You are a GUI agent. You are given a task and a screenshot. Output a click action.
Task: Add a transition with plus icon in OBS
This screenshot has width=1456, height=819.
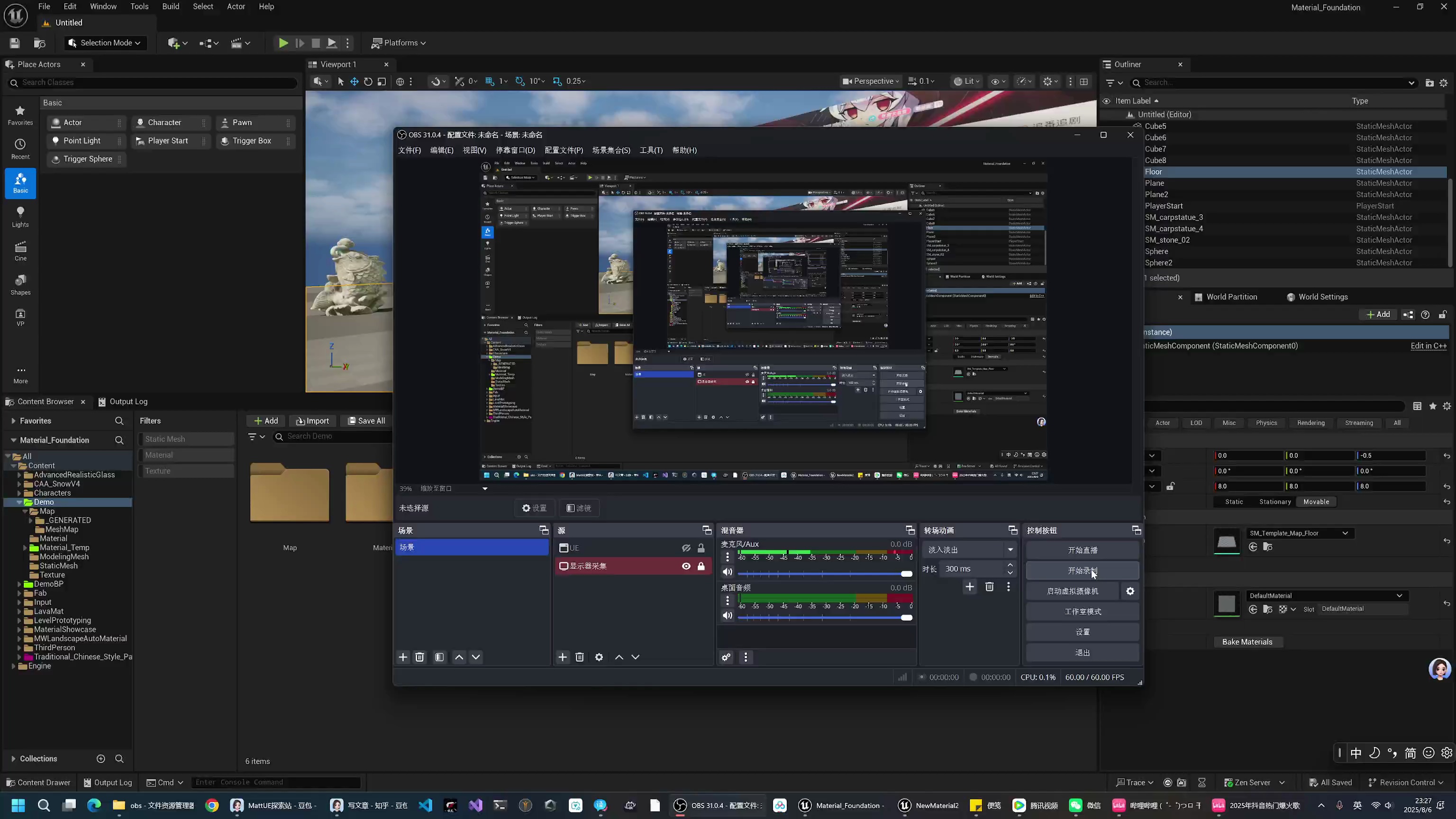[970, 587]
